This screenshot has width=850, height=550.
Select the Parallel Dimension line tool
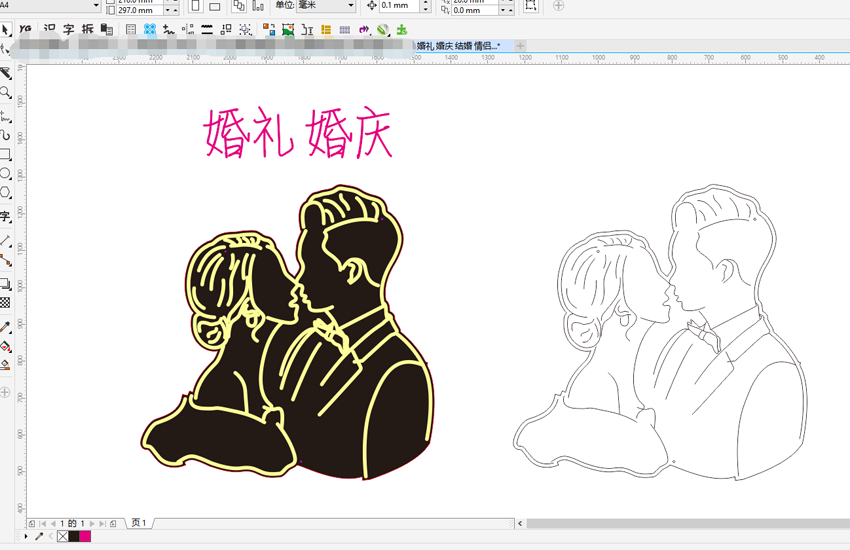(5, 240)
